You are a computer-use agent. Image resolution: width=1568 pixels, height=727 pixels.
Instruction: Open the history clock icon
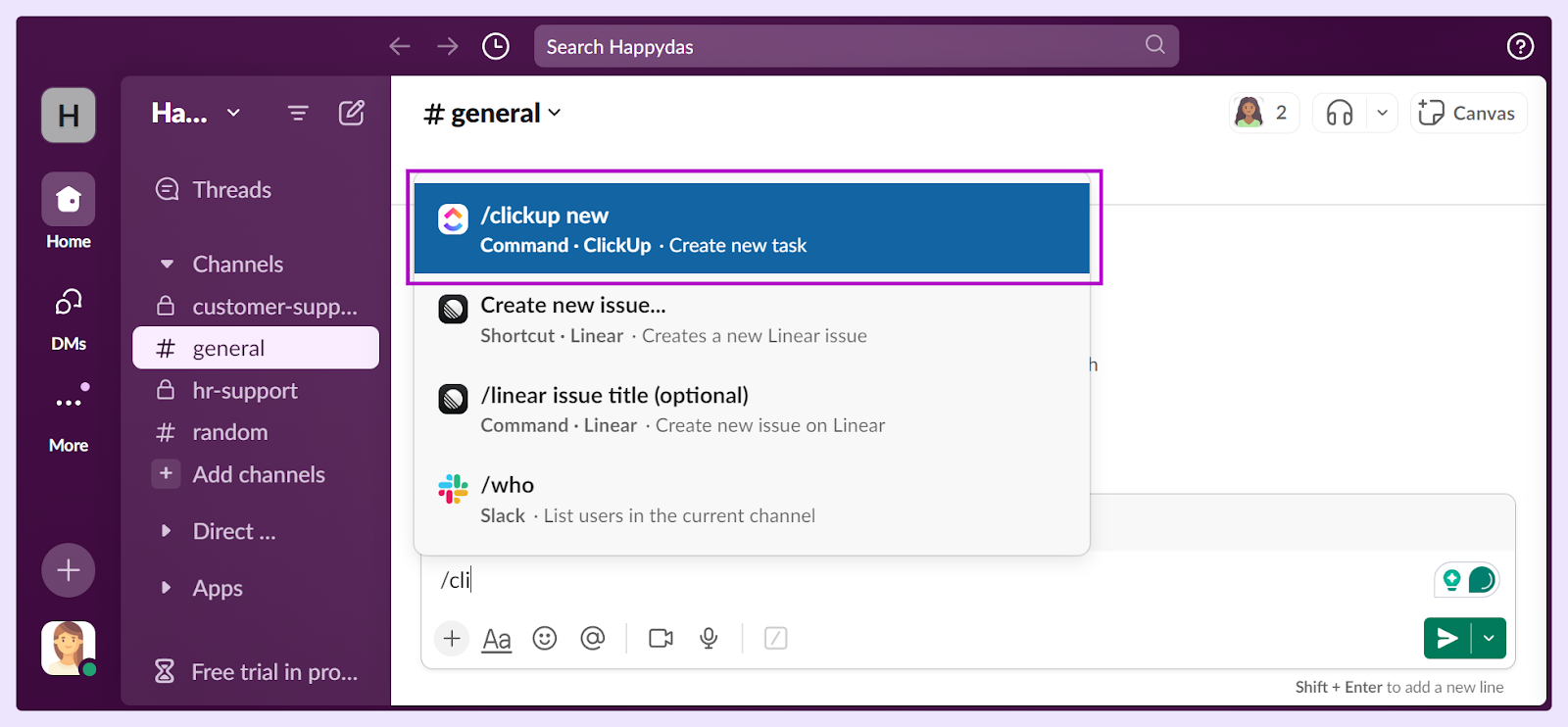tap(496, 46)
